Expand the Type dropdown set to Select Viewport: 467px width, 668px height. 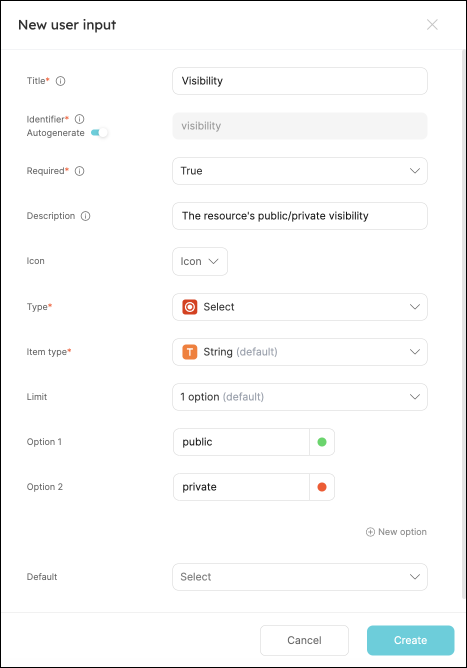click(x=300, y=307)
